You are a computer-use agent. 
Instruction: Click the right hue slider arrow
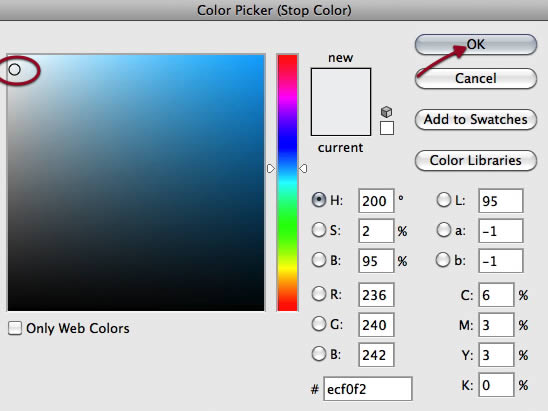click(303, 169)
